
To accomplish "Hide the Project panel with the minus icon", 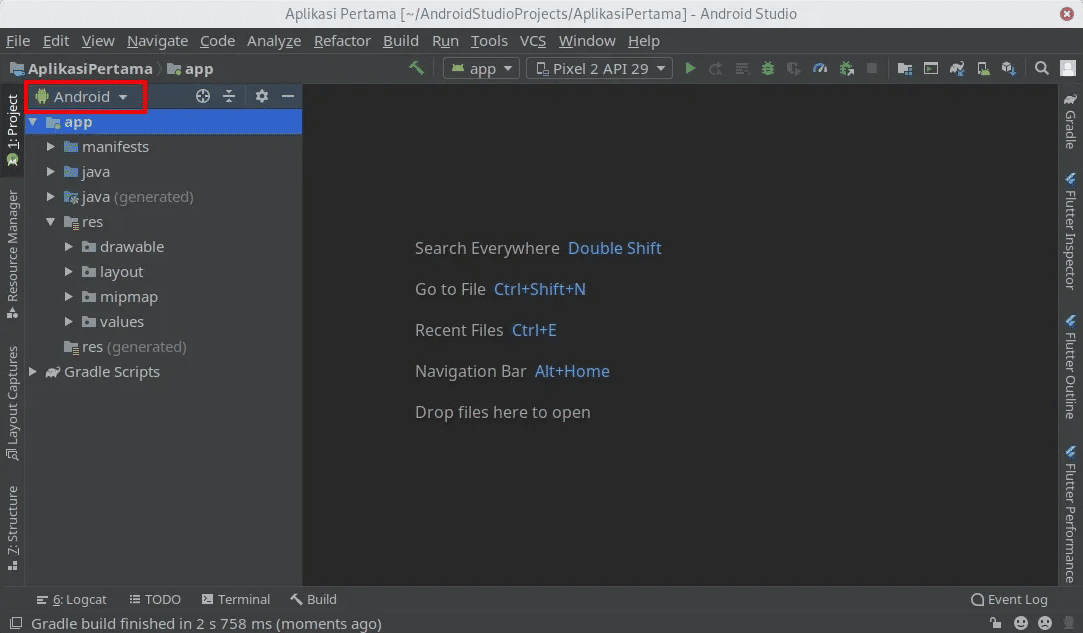I will click(288, 96).
